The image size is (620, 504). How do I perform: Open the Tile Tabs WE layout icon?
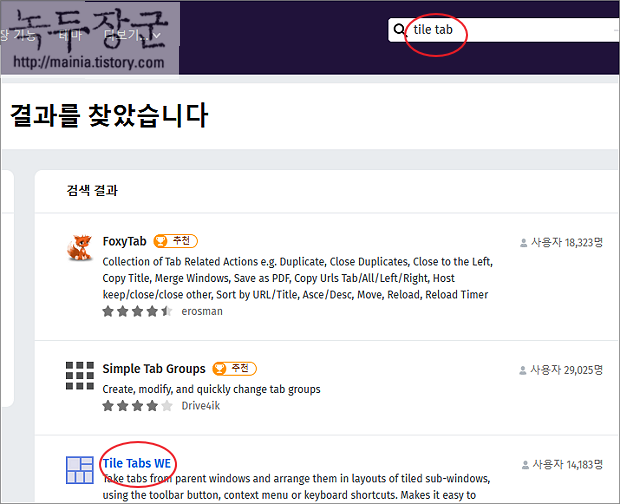pyautogui.click(x=80, y=470)
